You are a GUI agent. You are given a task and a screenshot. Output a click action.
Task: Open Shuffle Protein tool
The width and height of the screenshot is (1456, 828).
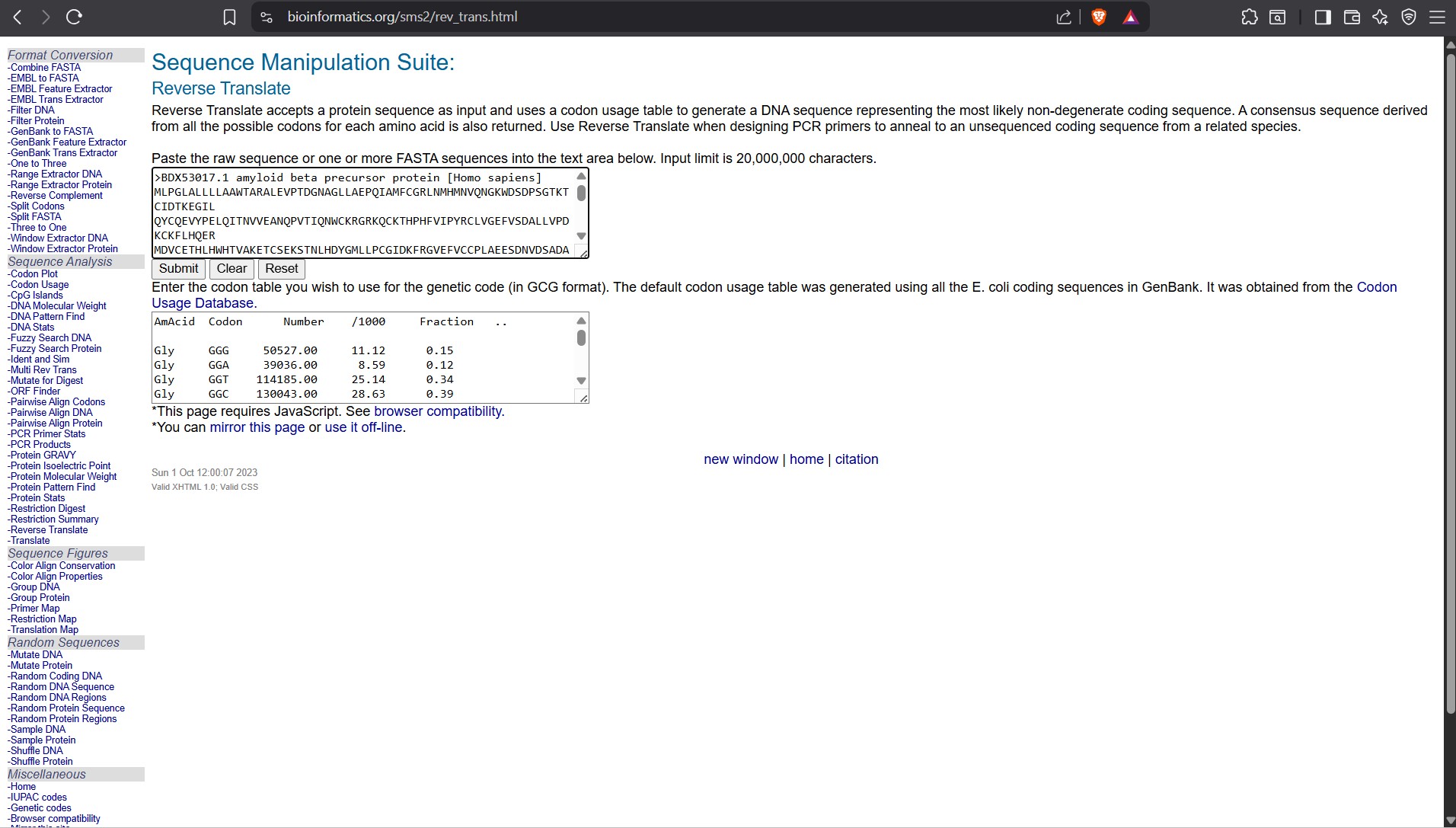click(x=42, y=761)
